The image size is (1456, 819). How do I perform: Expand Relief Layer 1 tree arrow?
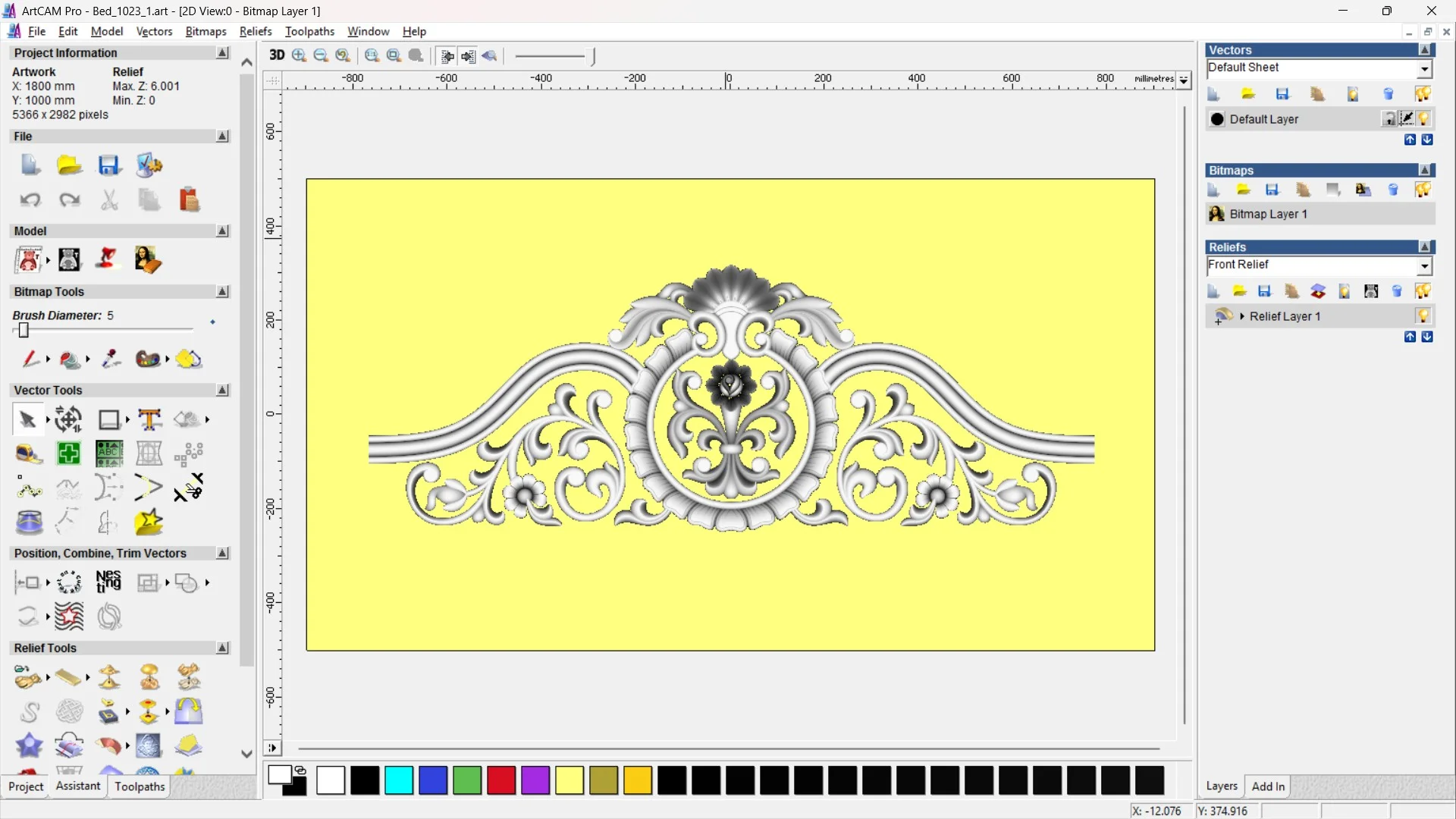[1242, 316]
